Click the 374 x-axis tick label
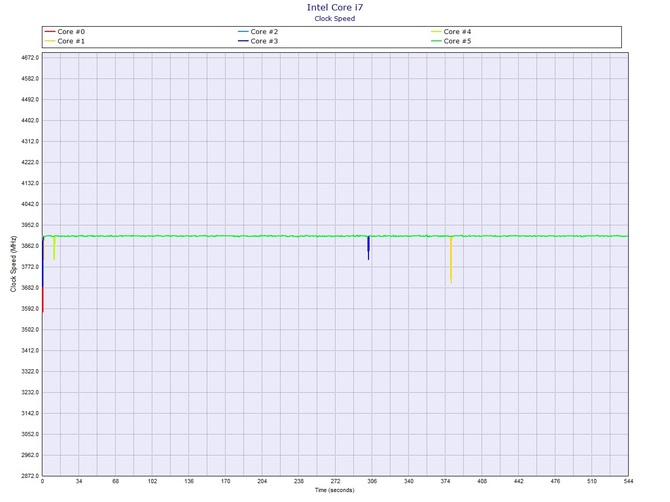The image size is (670, 502). click(x=445, y=481)
